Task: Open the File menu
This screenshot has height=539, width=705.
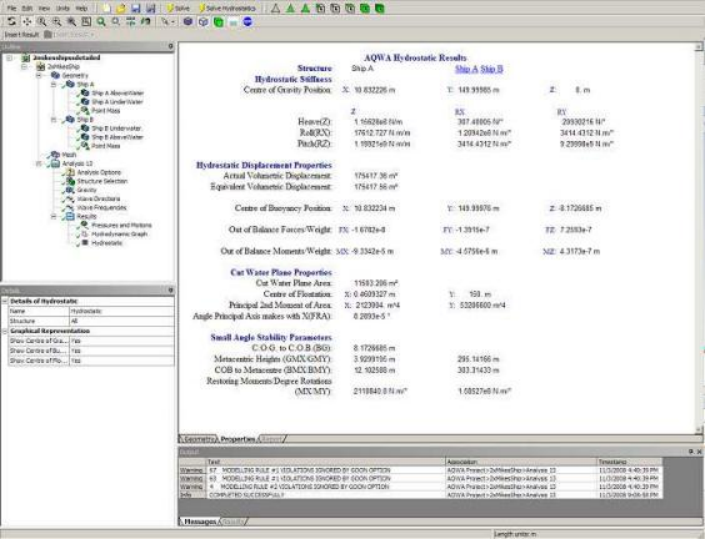Action: (x=12, y=8)
